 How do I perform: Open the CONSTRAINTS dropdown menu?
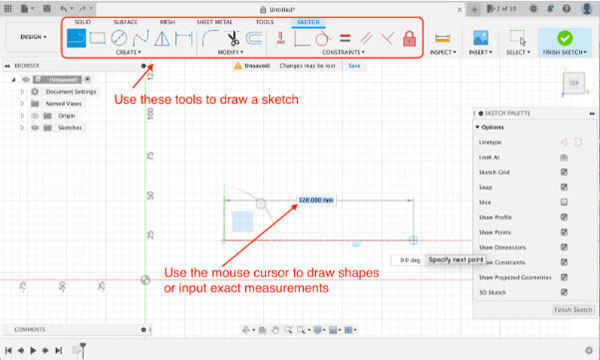(343, 52)
